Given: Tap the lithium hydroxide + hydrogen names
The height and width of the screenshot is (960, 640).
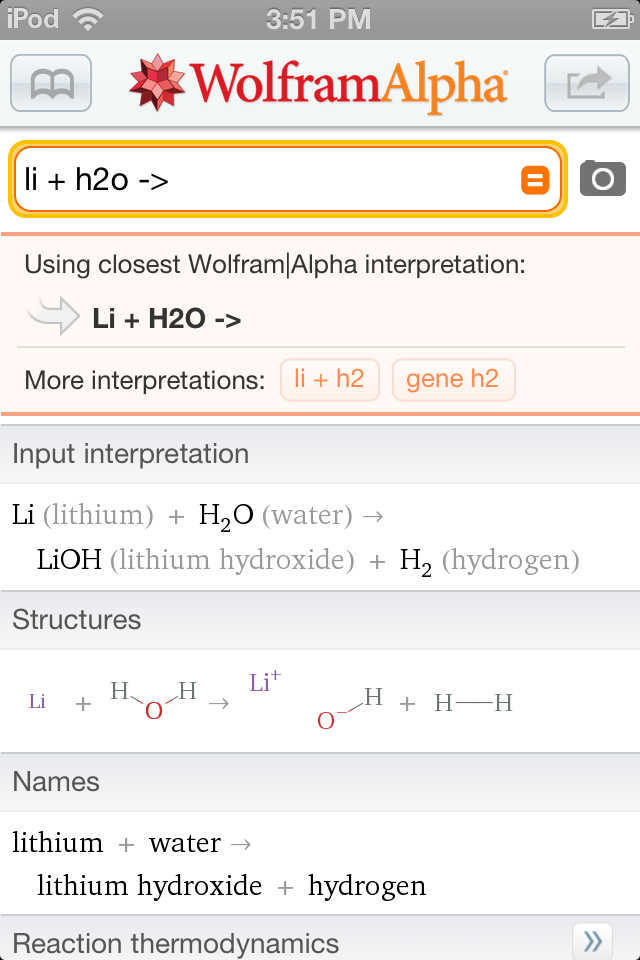Looking at the screenshot, I should tap(232, 885).
